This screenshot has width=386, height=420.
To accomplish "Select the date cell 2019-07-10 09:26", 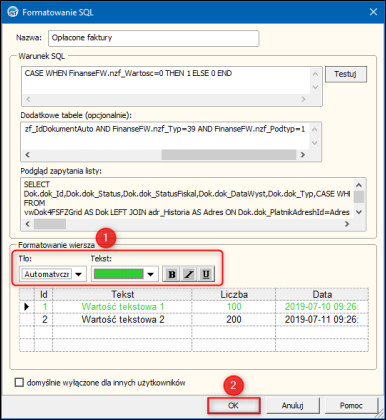I will [322, 307].
